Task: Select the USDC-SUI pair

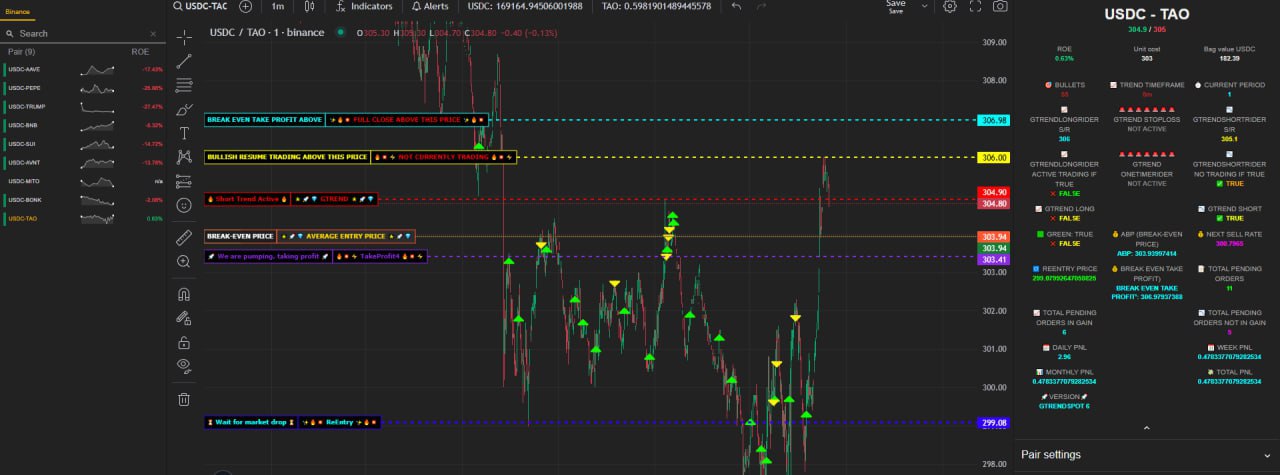Action: click(x=83, y=144)
